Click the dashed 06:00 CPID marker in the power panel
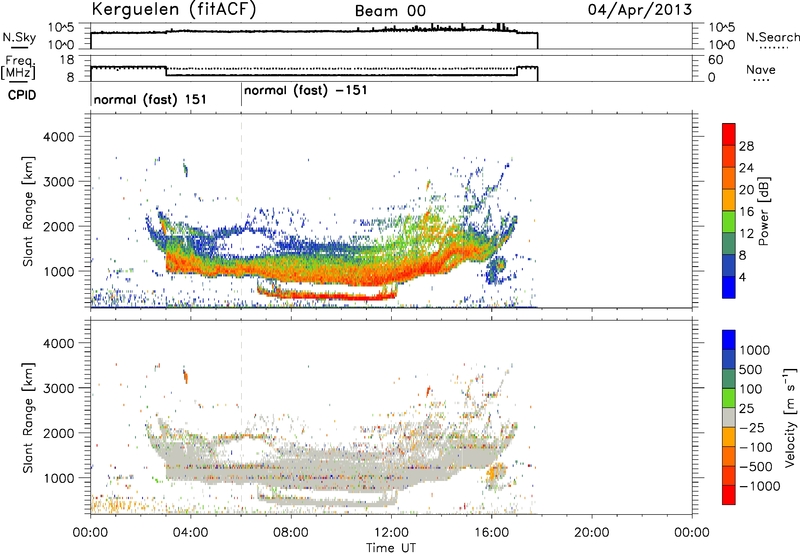The width and height of the screenshot is (800, 554). (x=241, y=211)
